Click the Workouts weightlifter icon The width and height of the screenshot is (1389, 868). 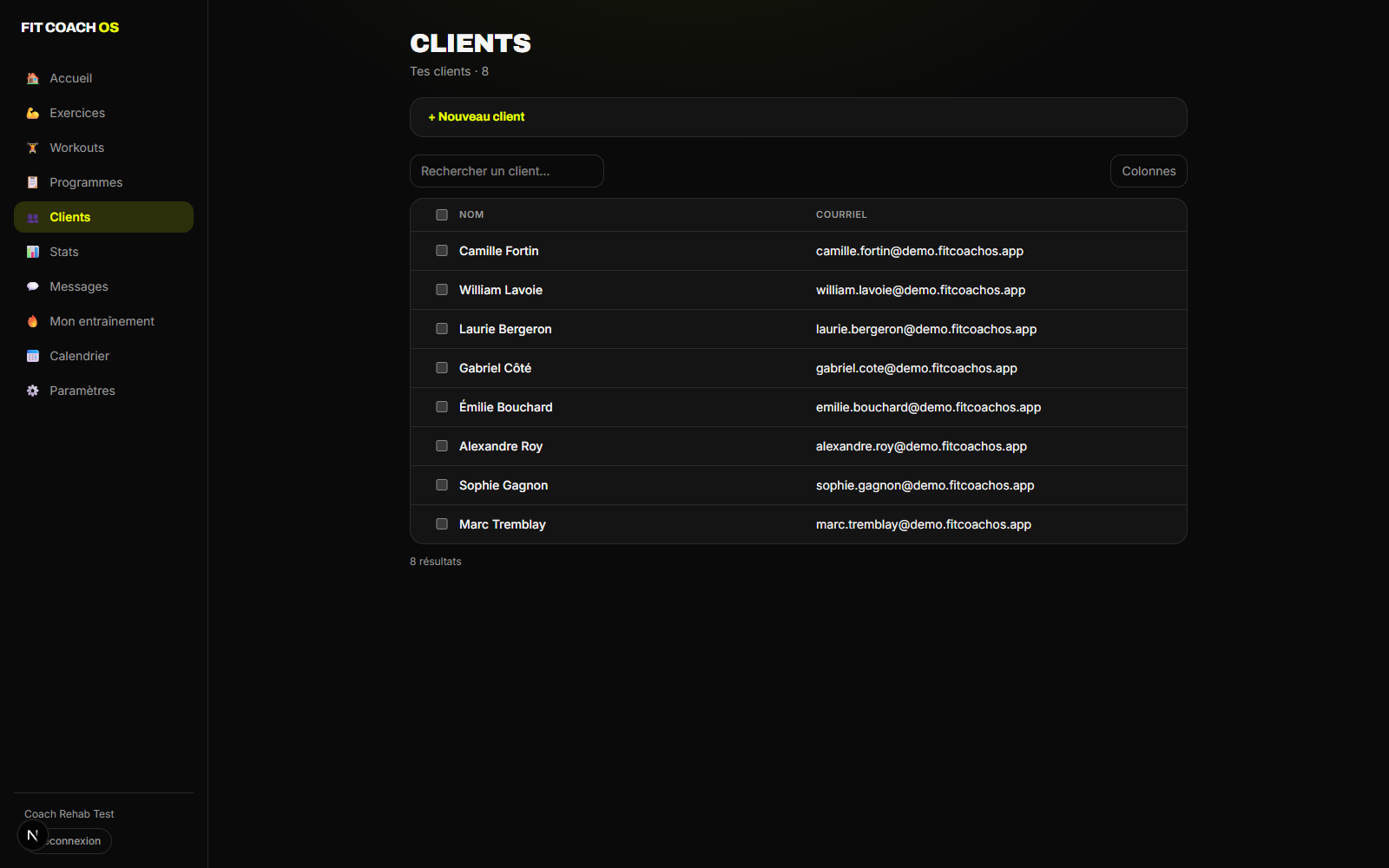tap(33, 148)
